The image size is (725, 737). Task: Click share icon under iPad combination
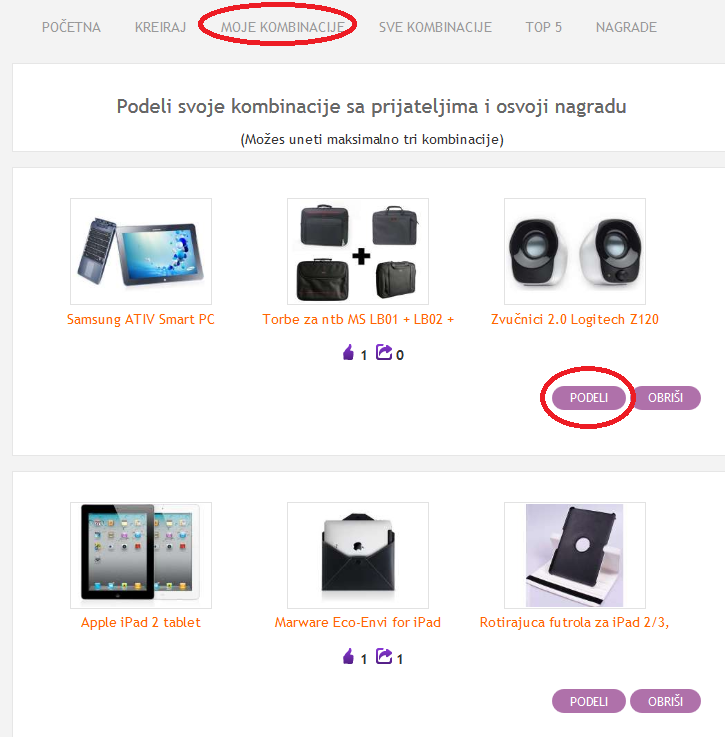click(x=384, y=657)
